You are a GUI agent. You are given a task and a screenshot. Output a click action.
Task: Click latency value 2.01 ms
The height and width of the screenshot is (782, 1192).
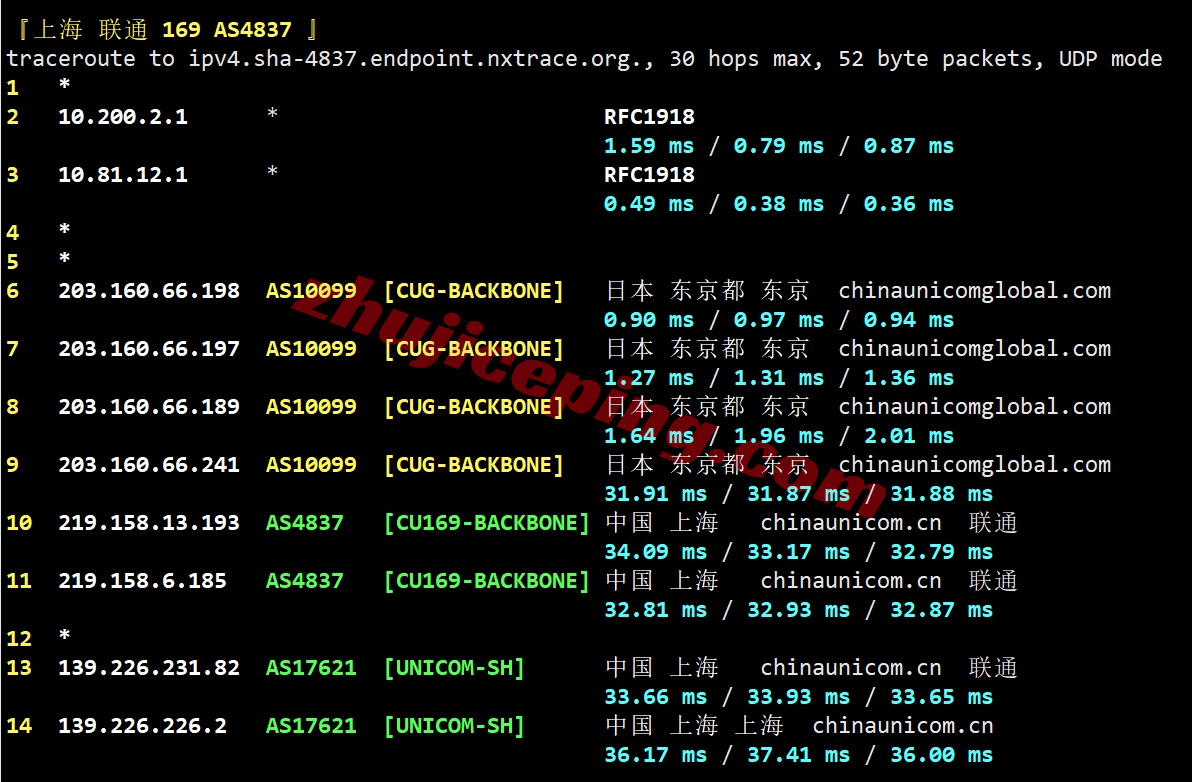pyautogui.click(x=908, y=436)
